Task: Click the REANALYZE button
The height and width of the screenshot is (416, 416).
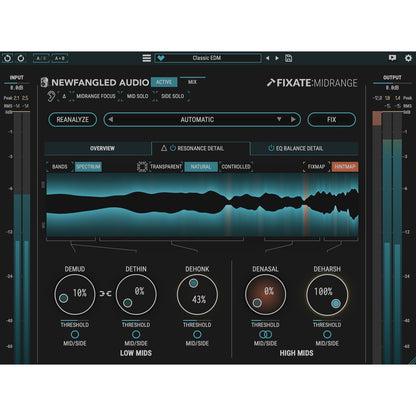Action: click(73, 120)
